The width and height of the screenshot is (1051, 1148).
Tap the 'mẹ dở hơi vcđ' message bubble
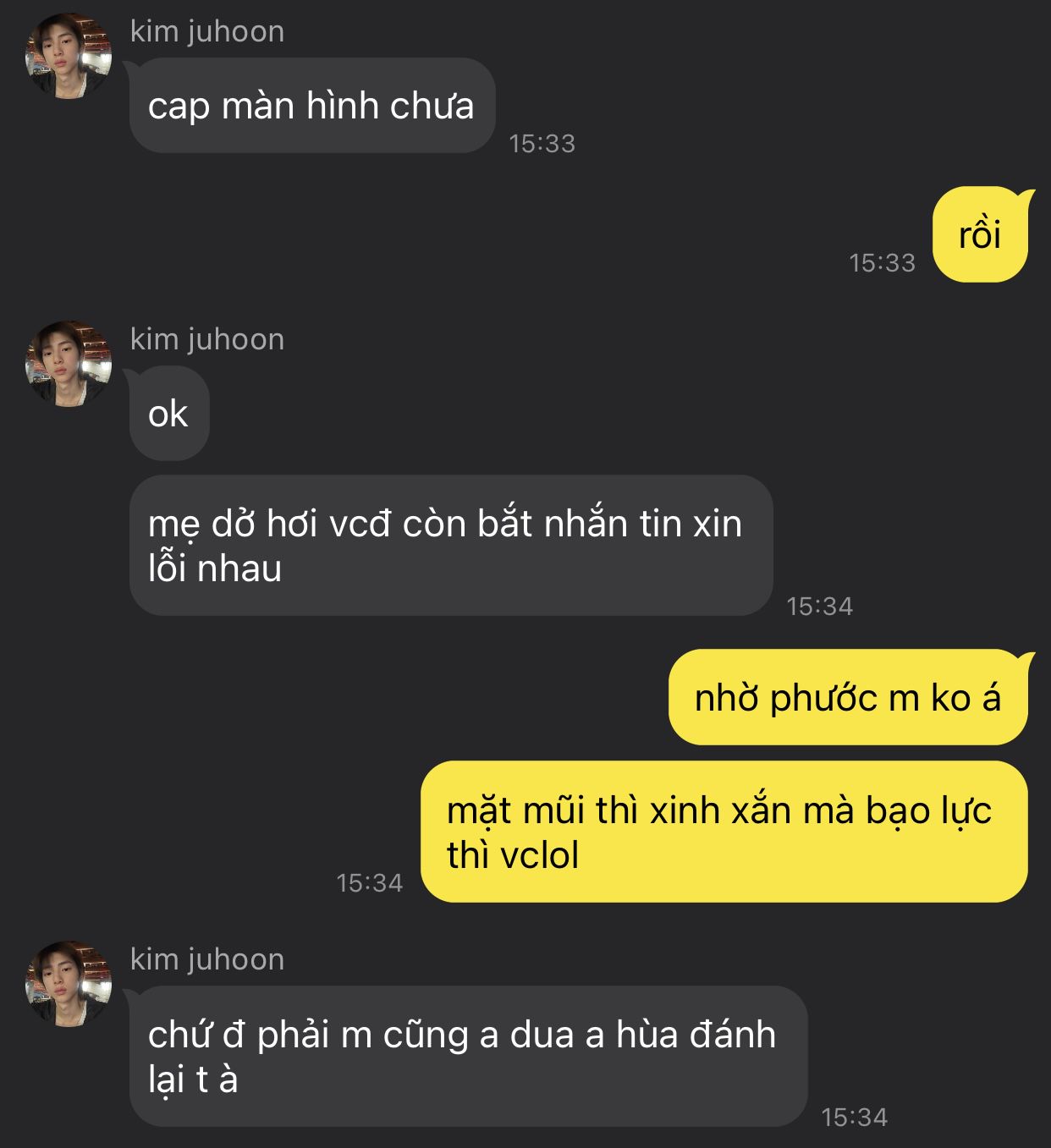(451, 545)
